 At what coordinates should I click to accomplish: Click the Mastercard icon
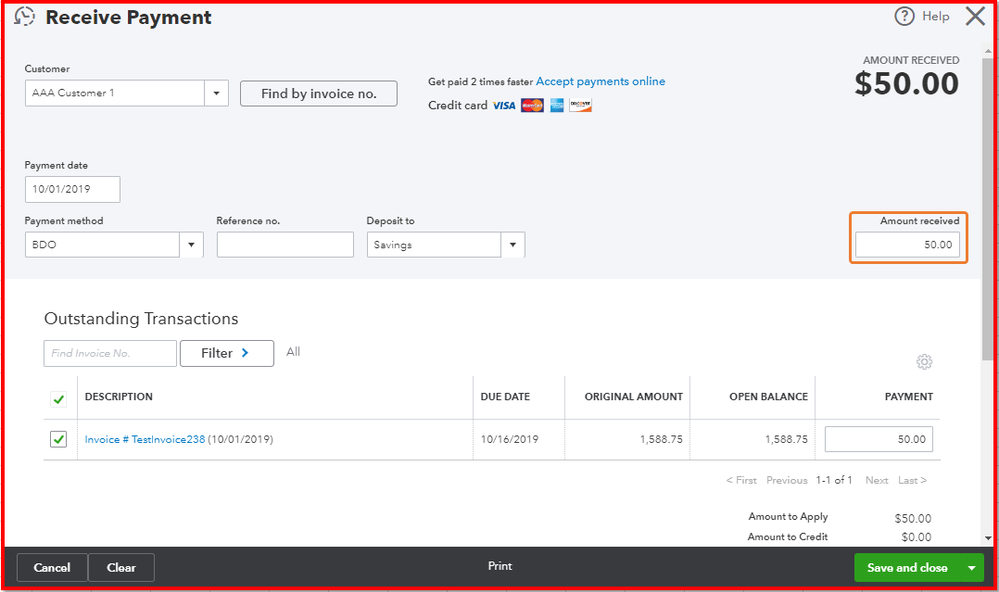pos(531,105)
